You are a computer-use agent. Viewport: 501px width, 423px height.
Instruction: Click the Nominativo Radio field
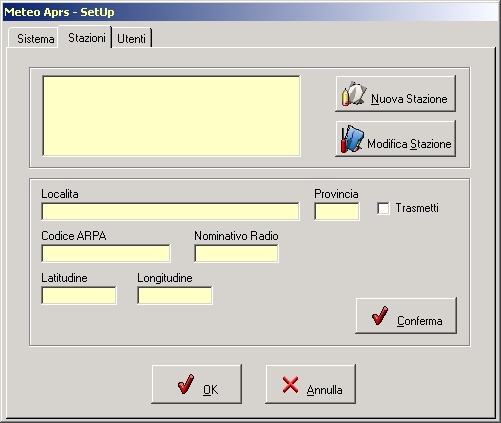click(x=236, y=253)
